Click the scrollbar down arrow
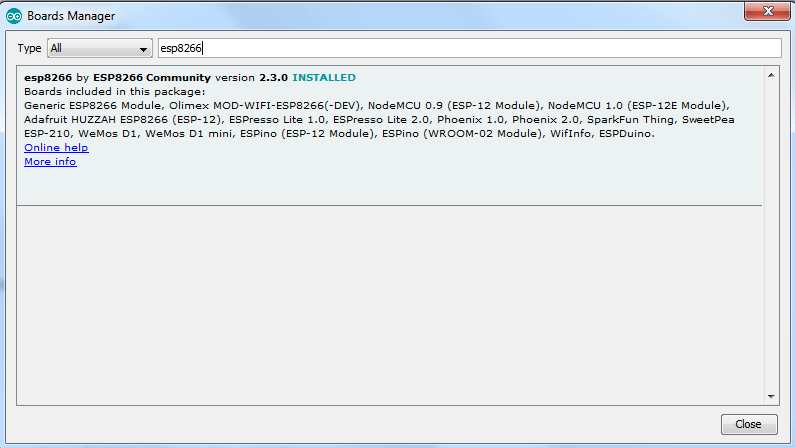The height and width of the screenshot is (448, 795). tap(771, 396)
